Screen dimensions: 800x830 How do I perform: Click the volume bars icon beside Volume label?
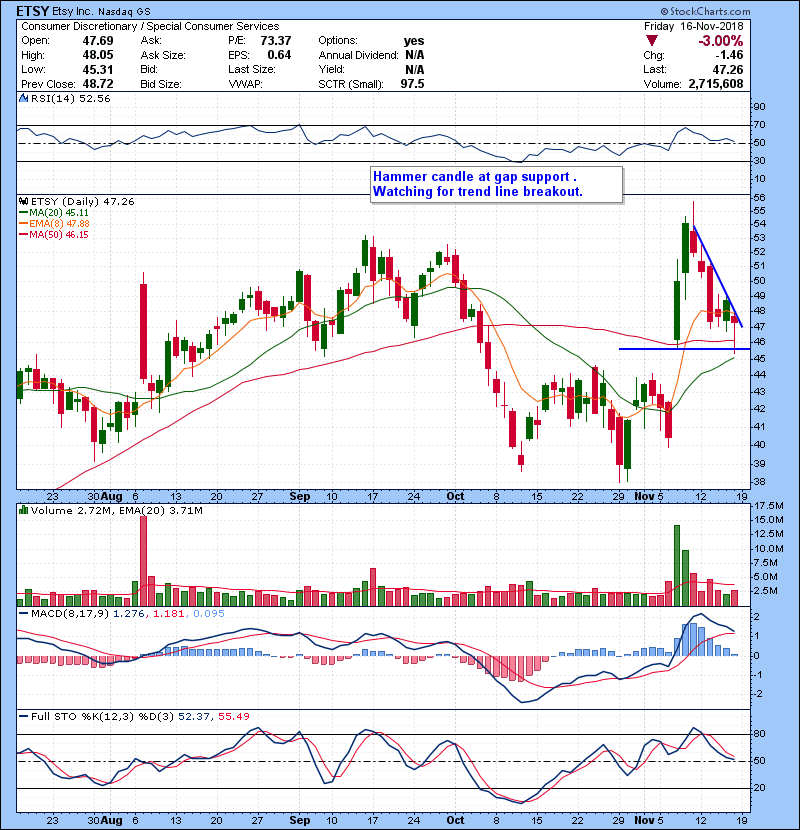click(23, 510)
